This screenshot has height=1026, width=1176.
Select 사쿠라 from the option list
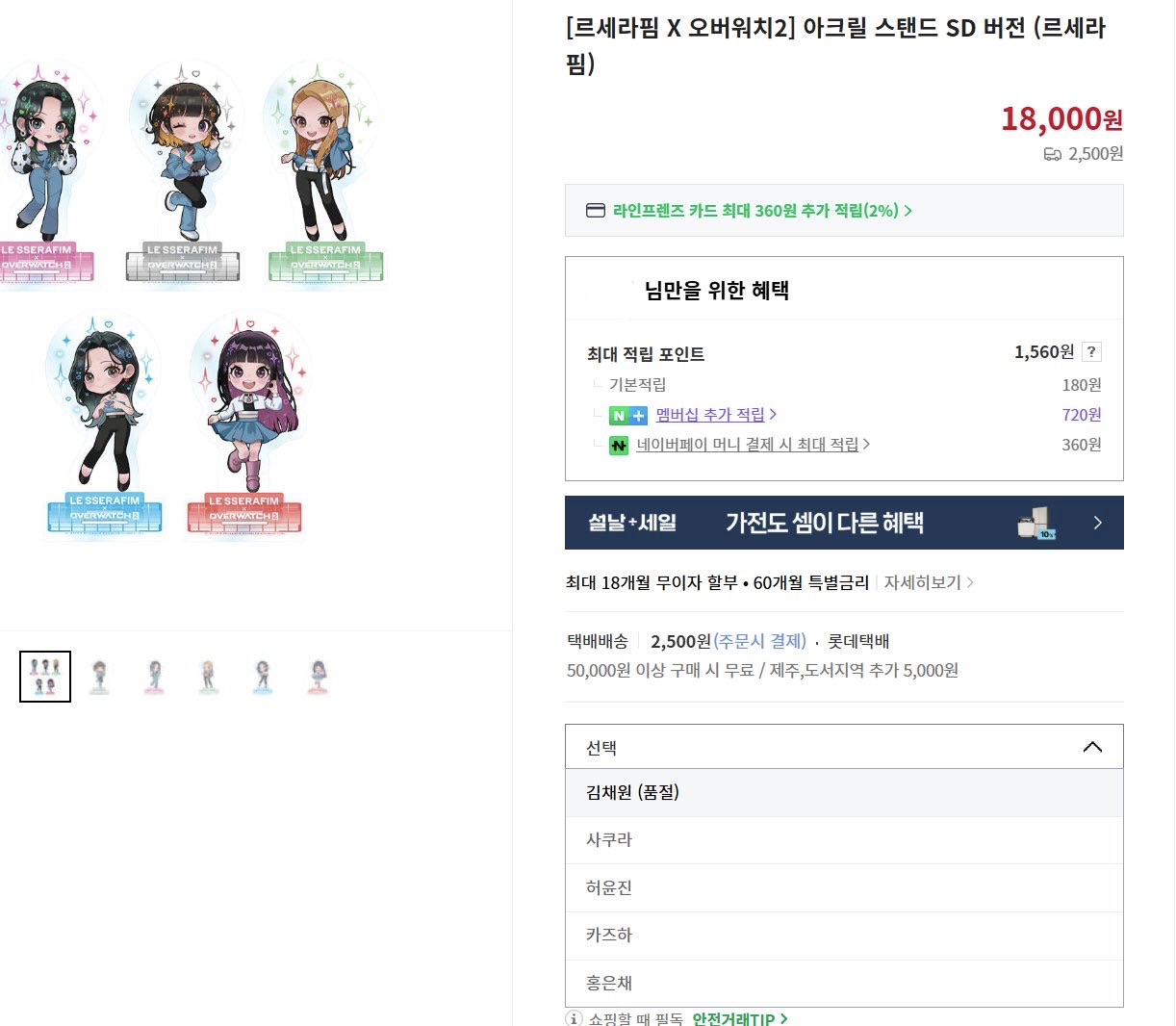(x=844, y=840)
